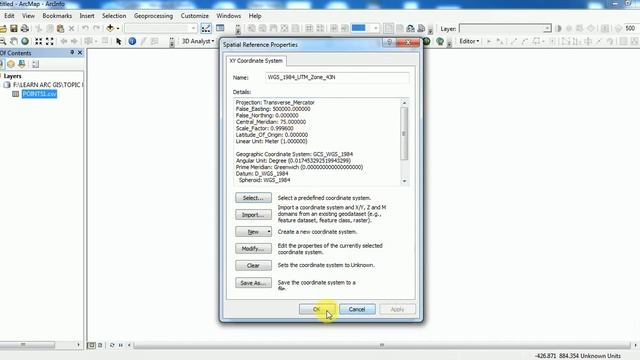Select the Select Features tool
The width and height of the screenshot is (640, 360).
click(x=89, y=41)
